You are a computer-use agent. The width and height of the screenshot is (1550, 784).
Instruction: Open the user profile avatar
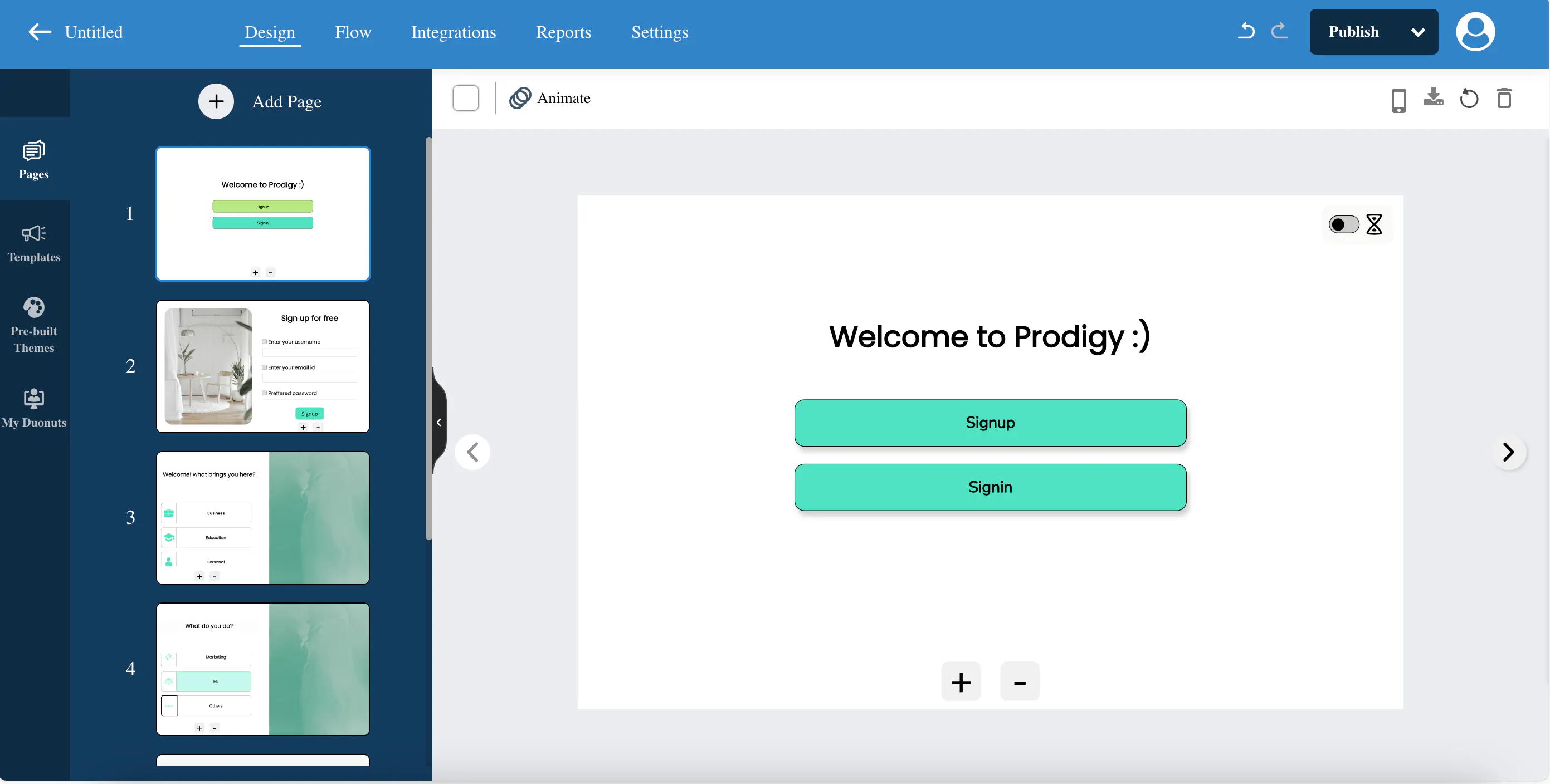pos(1475,32)
